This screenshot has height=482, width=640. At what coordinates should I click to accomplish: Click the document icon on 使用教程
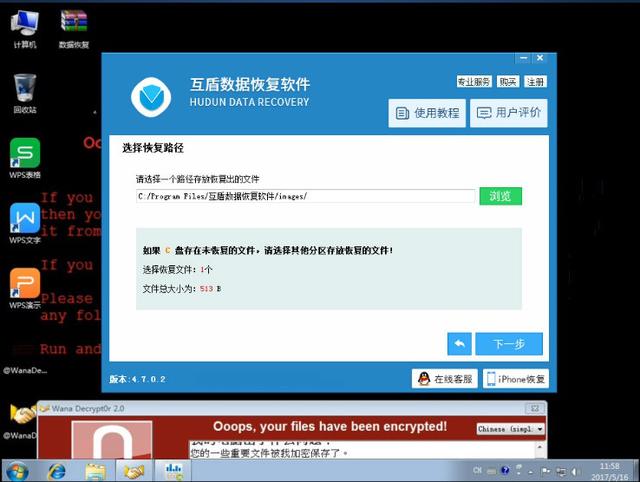point(402,113)
